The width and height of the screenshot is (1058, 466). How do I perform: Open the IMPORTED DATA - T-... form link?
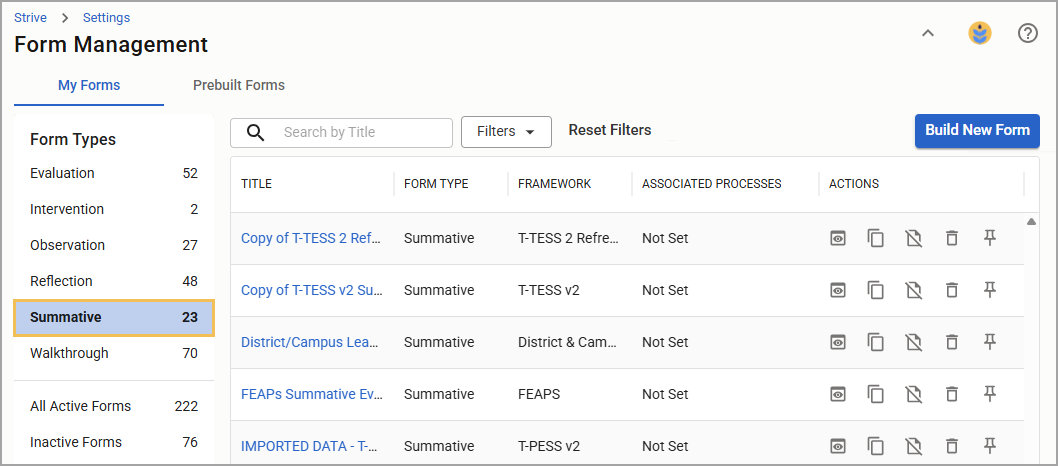click(x=309, y=446)
